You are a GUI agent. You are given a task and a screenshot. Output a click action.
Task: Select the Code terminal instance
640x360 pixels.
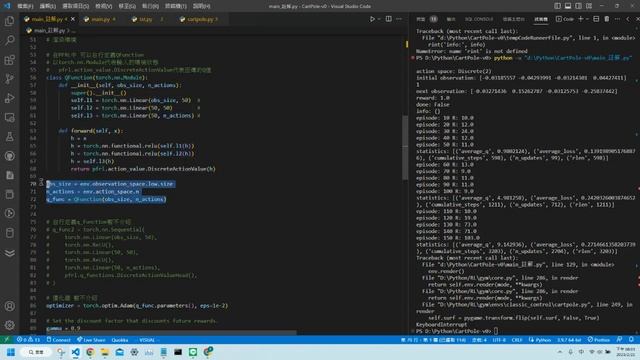pos(564,19)
